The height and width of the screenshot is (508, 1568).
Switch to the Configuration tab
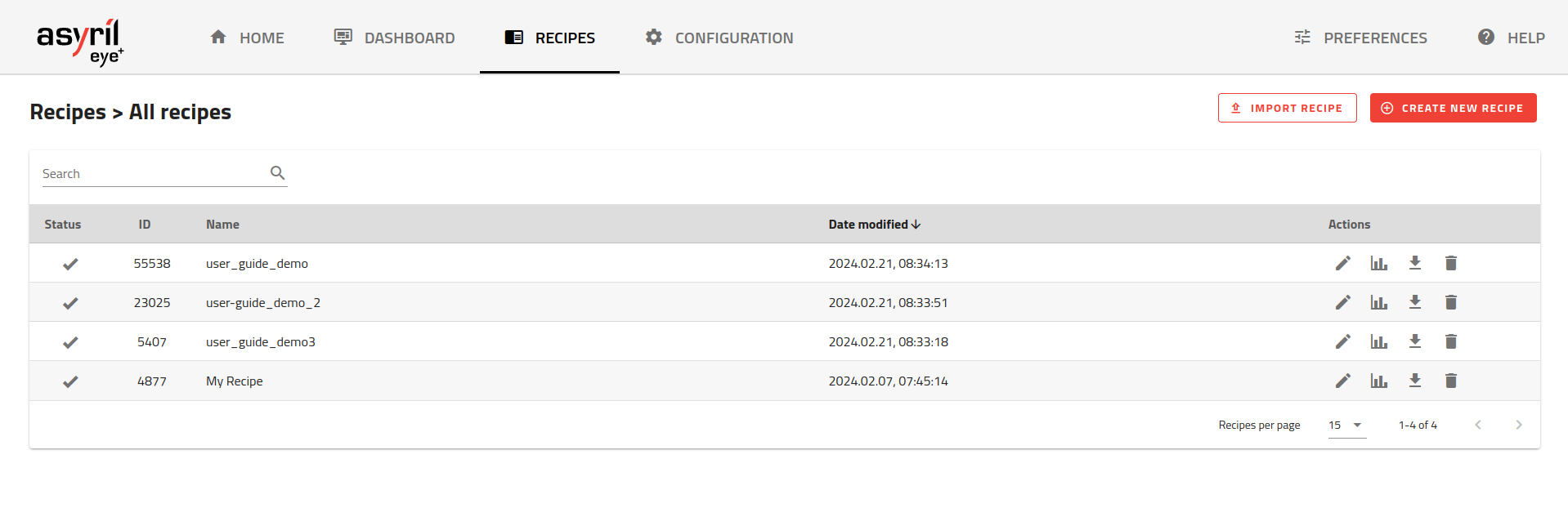point(719,38)
